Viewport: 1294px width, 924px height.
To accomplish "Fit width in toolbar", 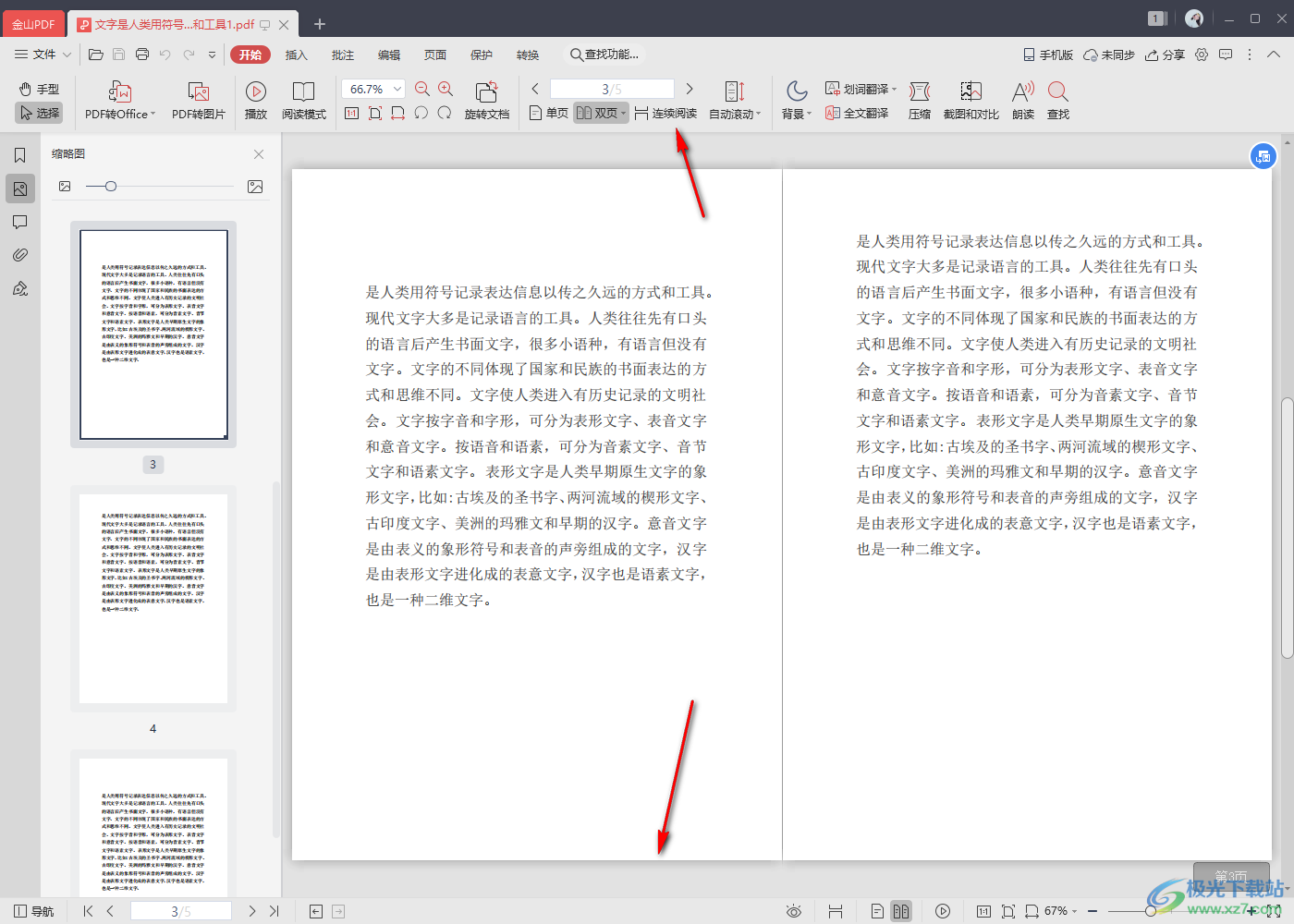I will point(397,113).
